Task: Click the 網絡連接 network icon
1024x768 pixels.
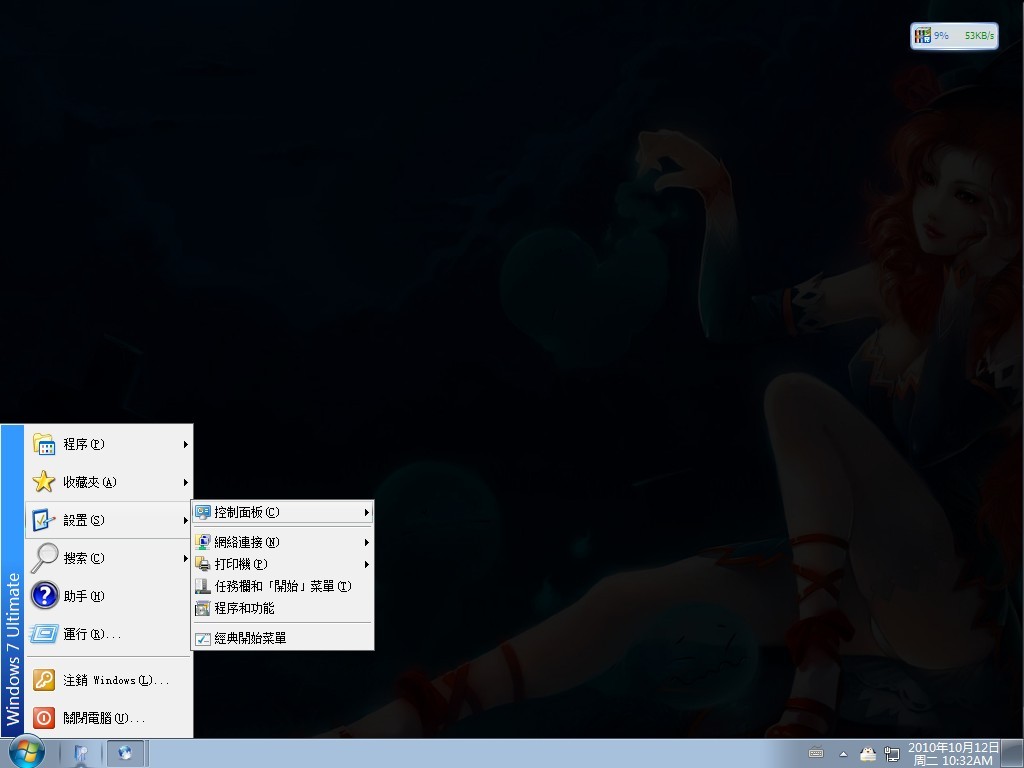Action: point(202,542)
